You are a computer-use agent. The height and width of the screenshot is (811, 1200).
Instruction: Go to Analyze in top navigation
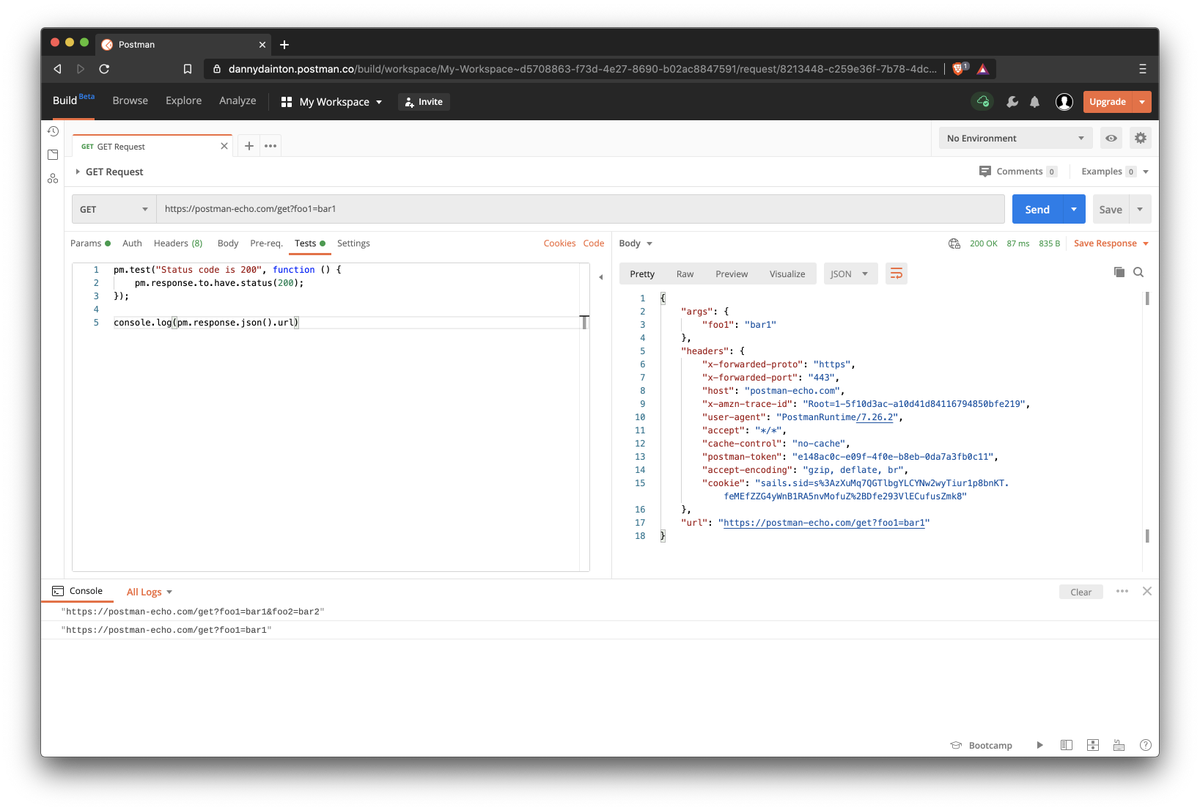237,101
